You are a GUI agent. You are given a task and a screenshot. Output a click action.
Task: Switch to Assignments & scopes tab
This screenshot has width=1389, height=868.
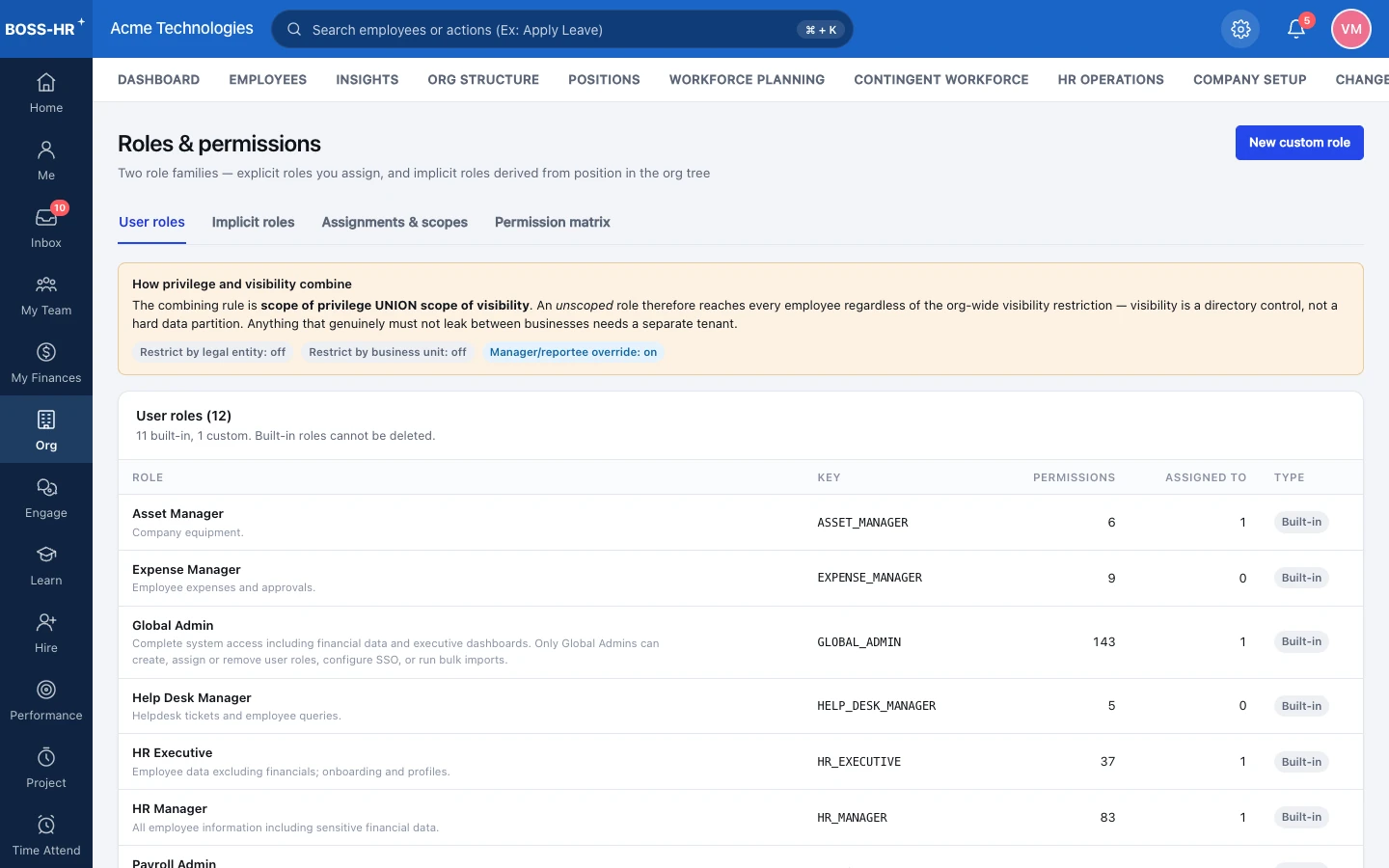pyautogui.click(x=395, y=222)
